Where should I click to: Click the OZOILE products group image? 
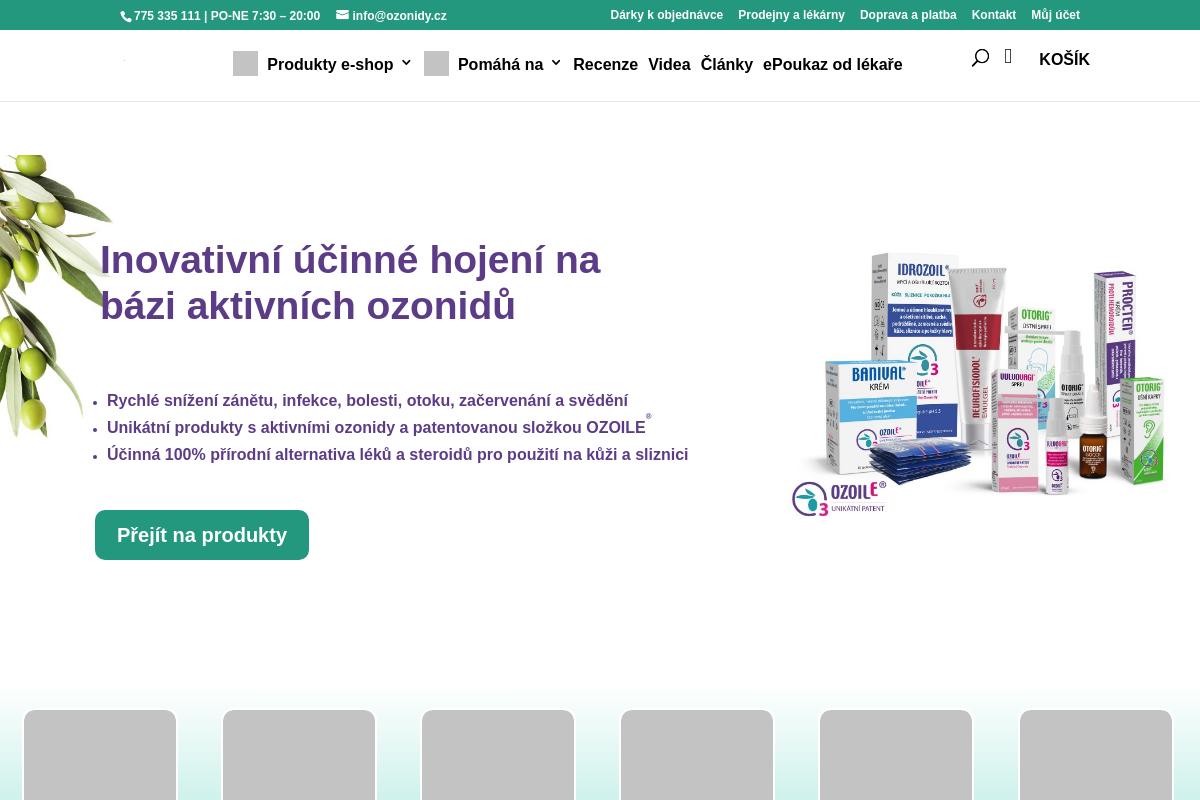click(x=980, y=383)
